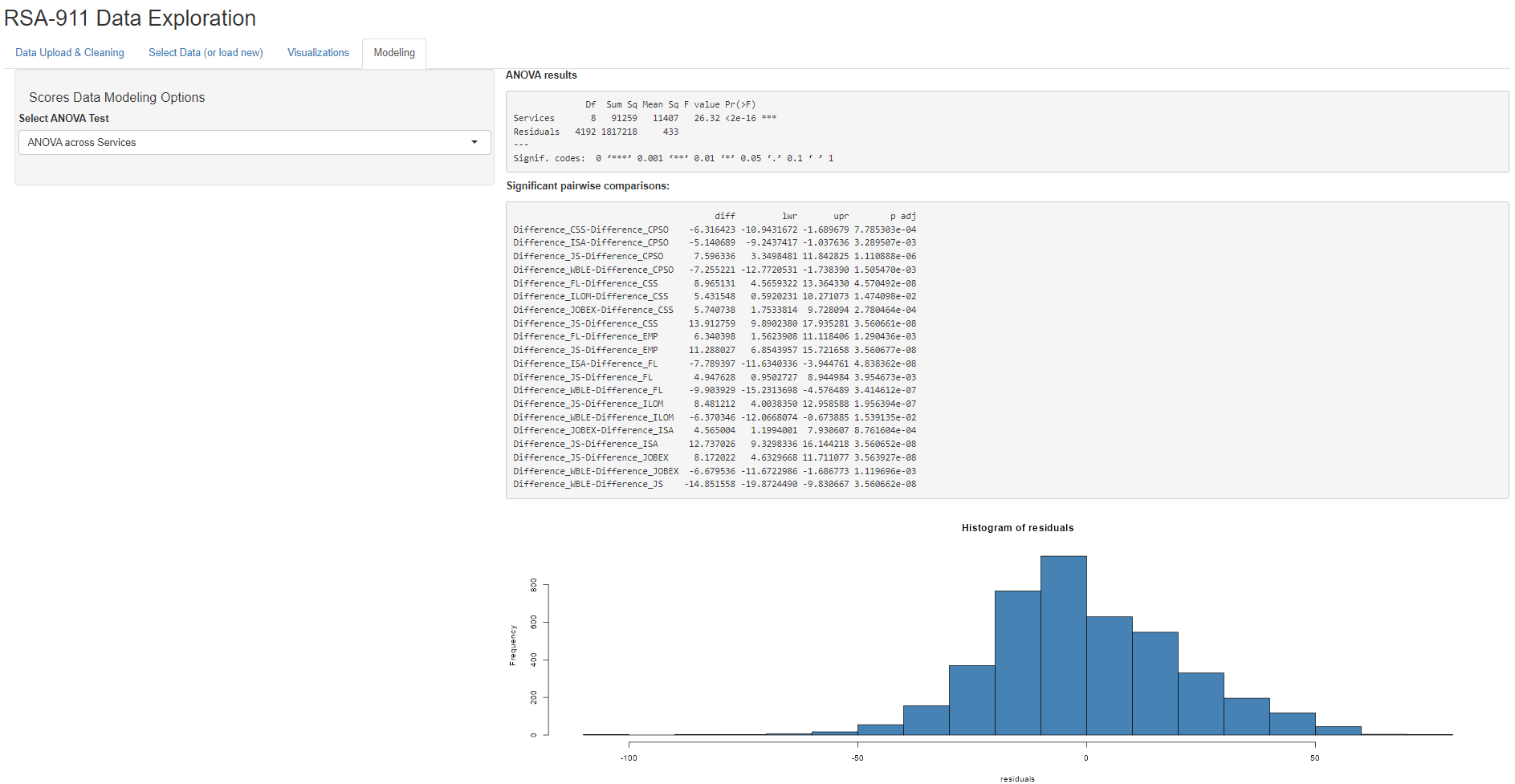Click the Select ANOVA Test label
This screenshot has height=784, width=1515.
tap(64, 119)
